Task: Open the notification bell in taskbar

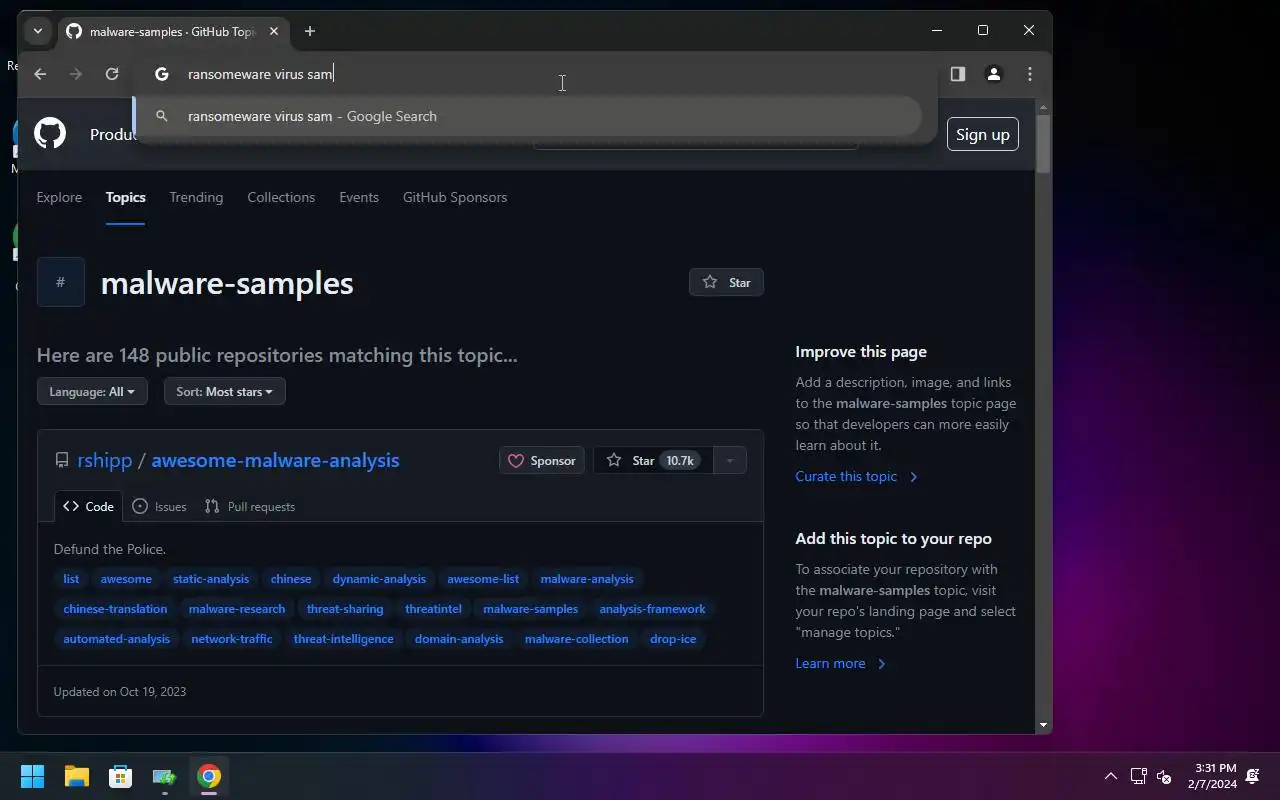Action: coord(1253,776)
